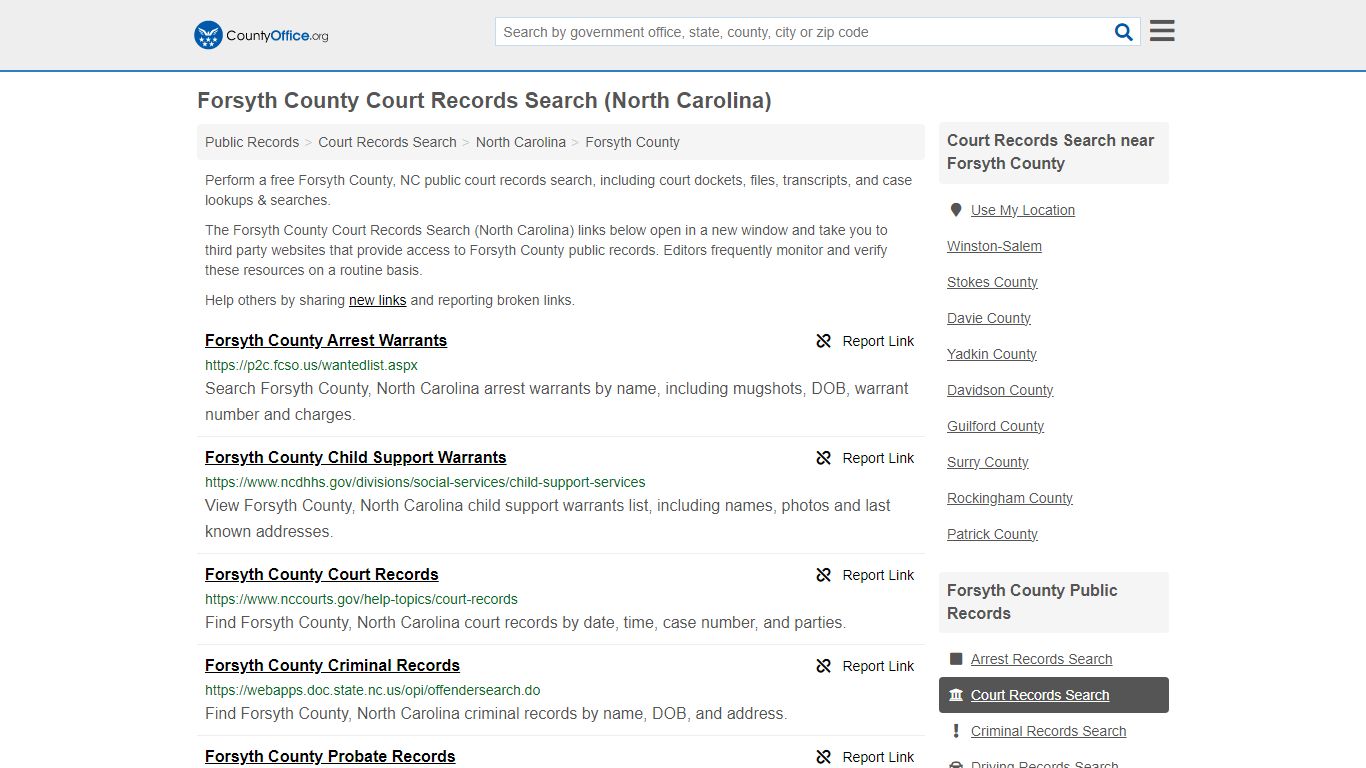Report the Child Support Warrants link
Image resolution: width=1366 pixels, height=768 pixels.
[x=865, y=458]
